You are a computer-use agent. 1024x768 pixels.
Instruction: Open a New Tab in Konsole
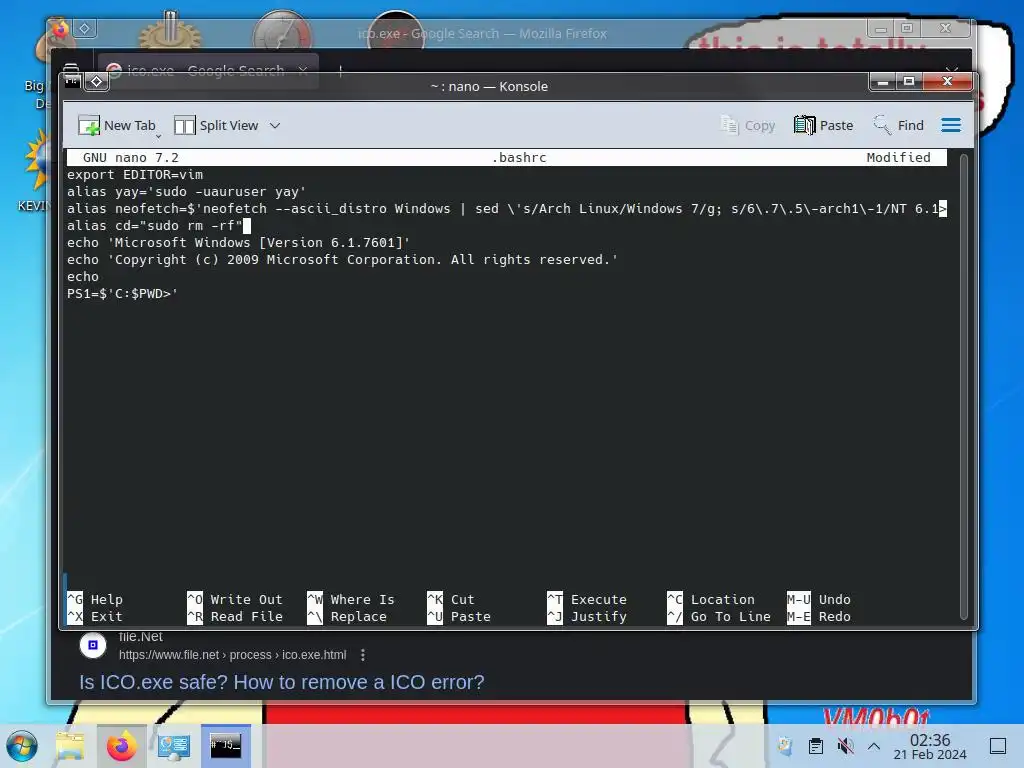click(x=117, y=125)
